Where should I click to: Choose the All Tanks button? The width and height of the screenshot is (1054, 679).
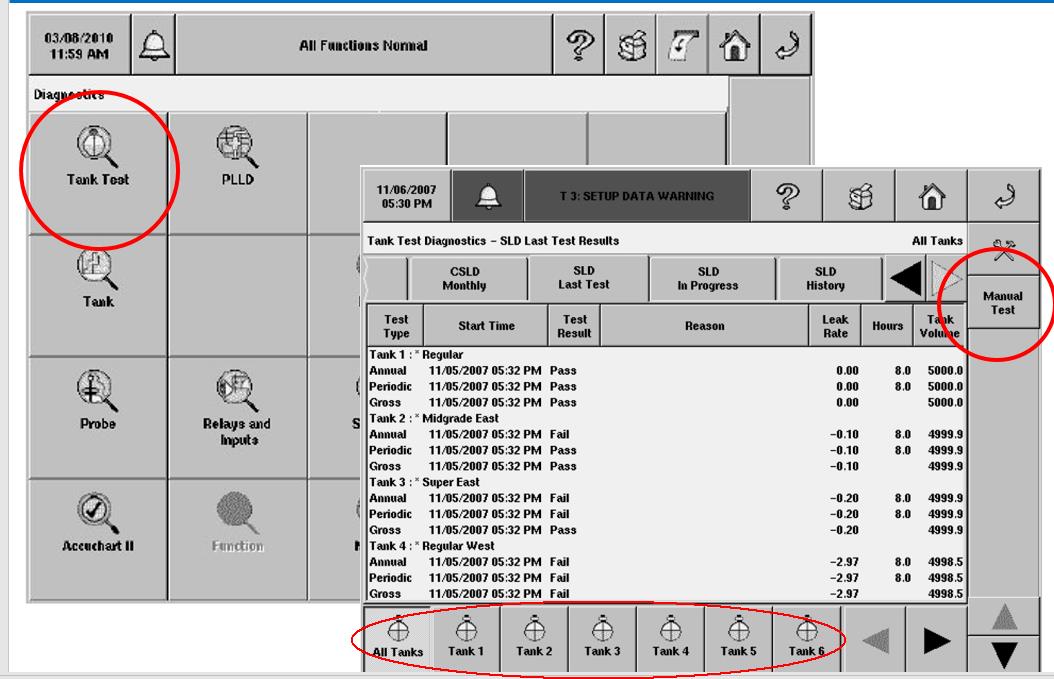396,636
